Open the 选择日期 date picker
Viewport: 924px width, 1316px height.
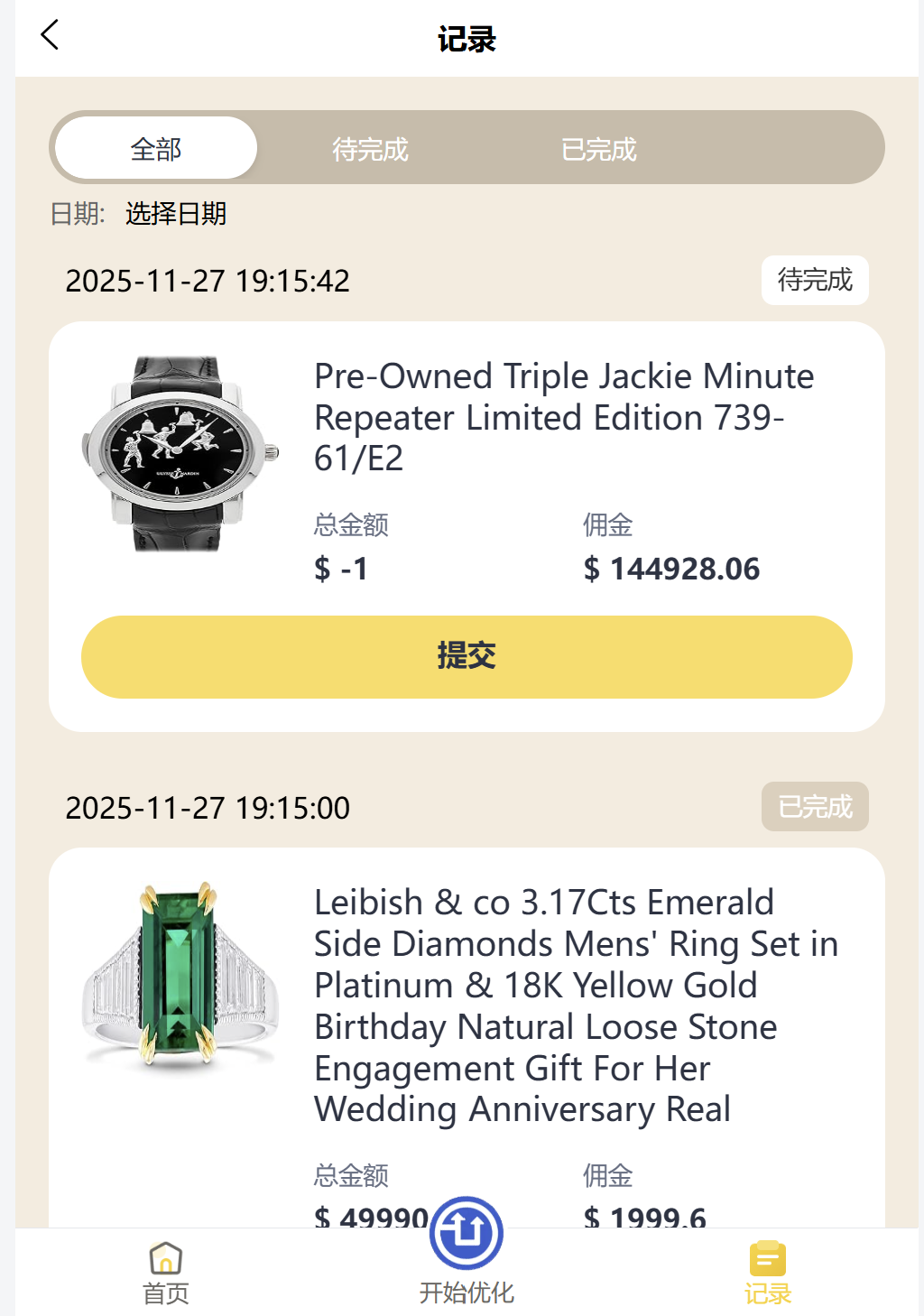[x=176, y=214]
